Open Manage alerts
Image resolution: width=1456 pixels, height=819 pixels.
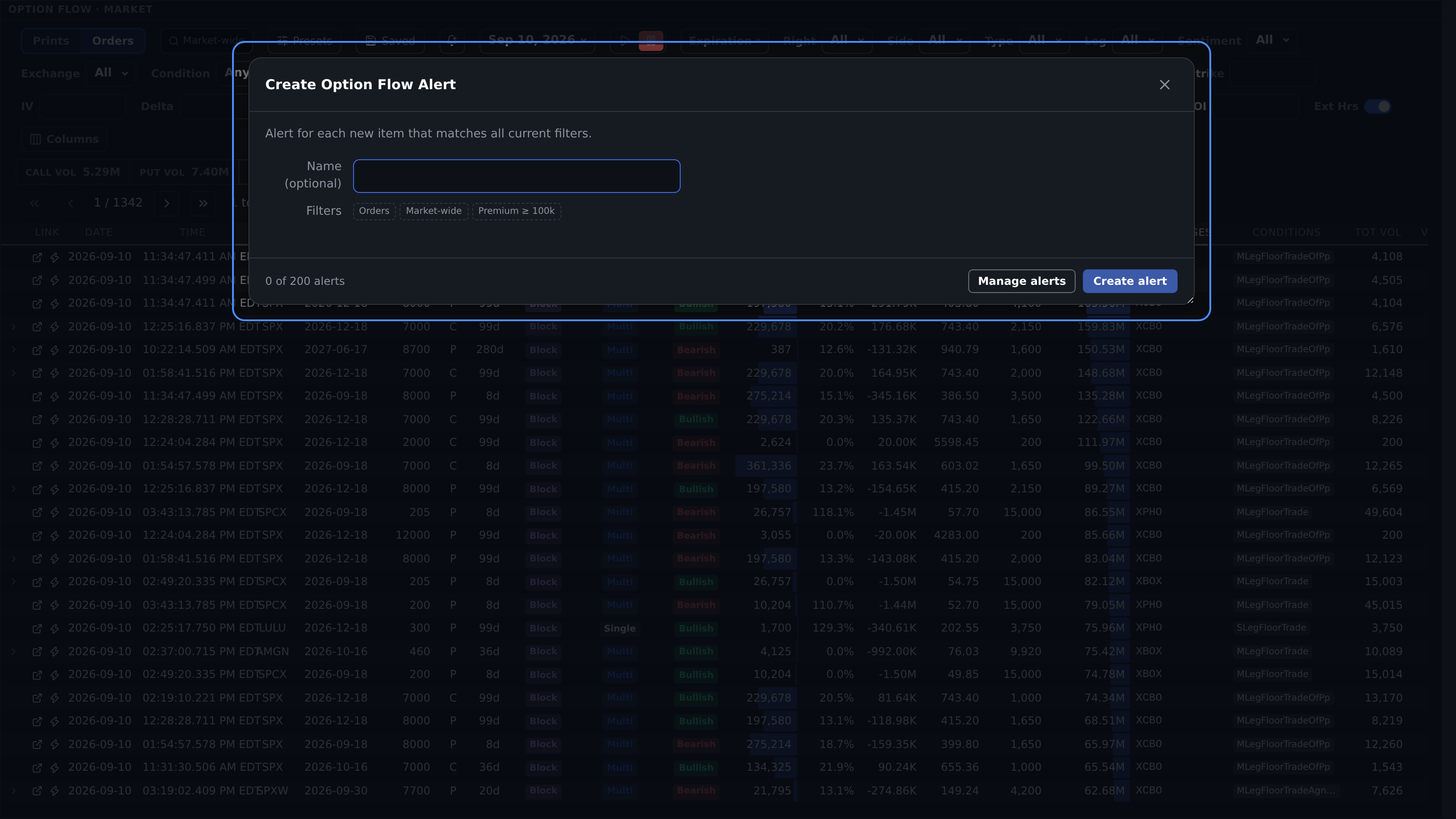click(x=1021, y=281)
